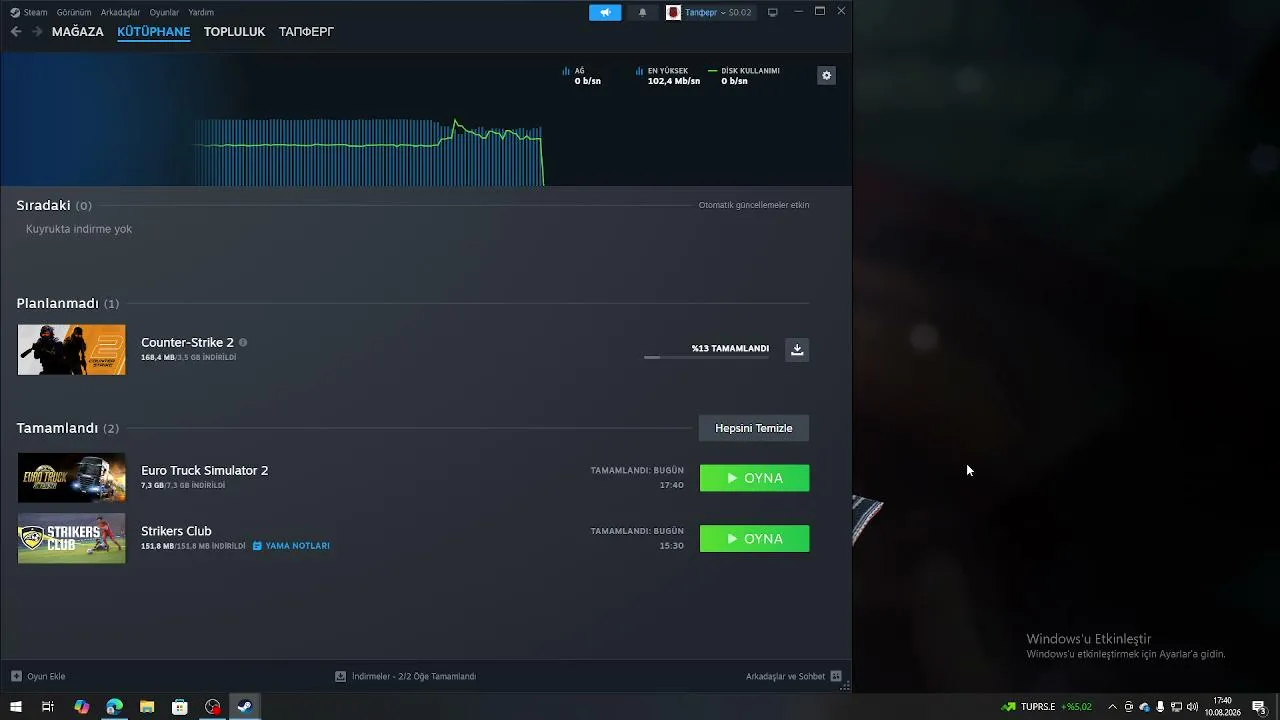1280x720 pixels.
Task: Click the %13 TAMAMLANDI label
Action: pyautogui.click(x=730, y=348)
